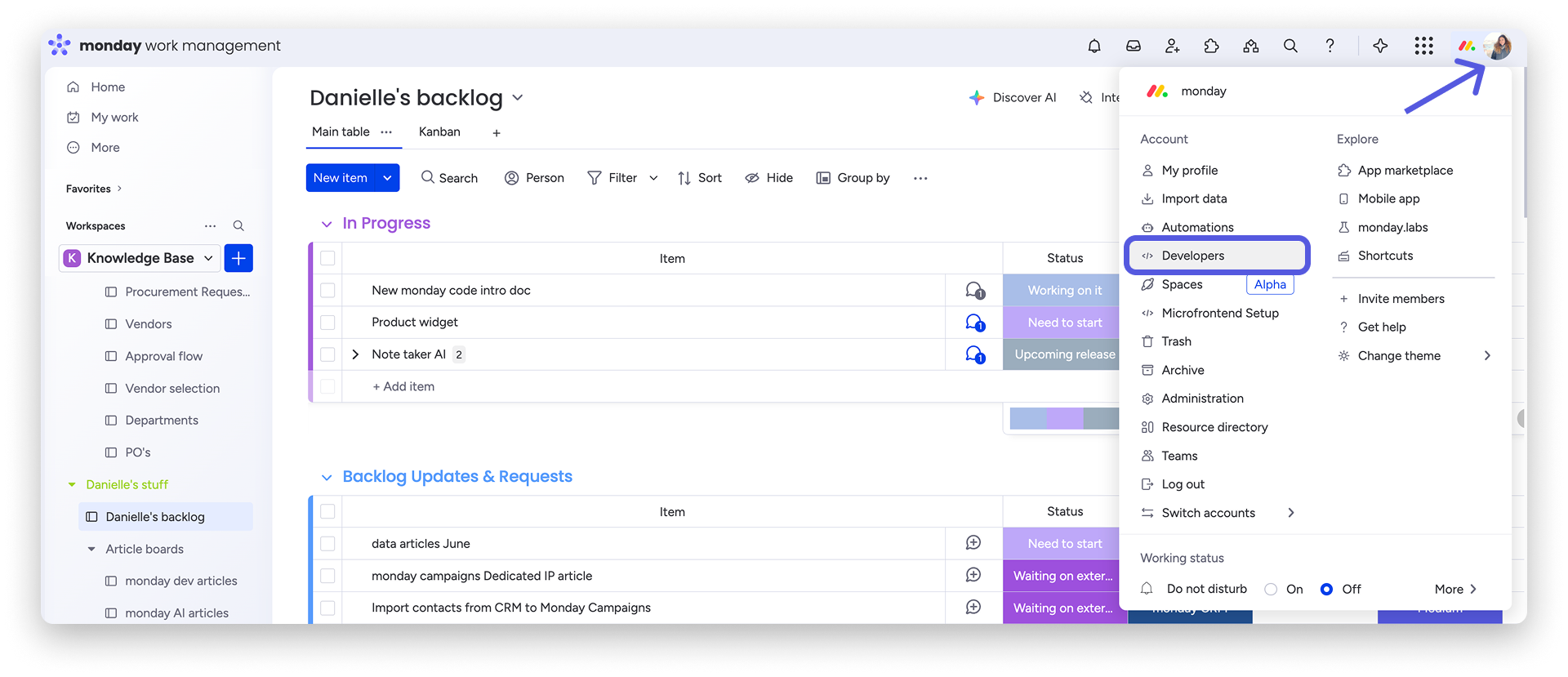Tick the checkbox for data articles June
Viewport: 1568px width, 677px height.
(x=327, y=543)
